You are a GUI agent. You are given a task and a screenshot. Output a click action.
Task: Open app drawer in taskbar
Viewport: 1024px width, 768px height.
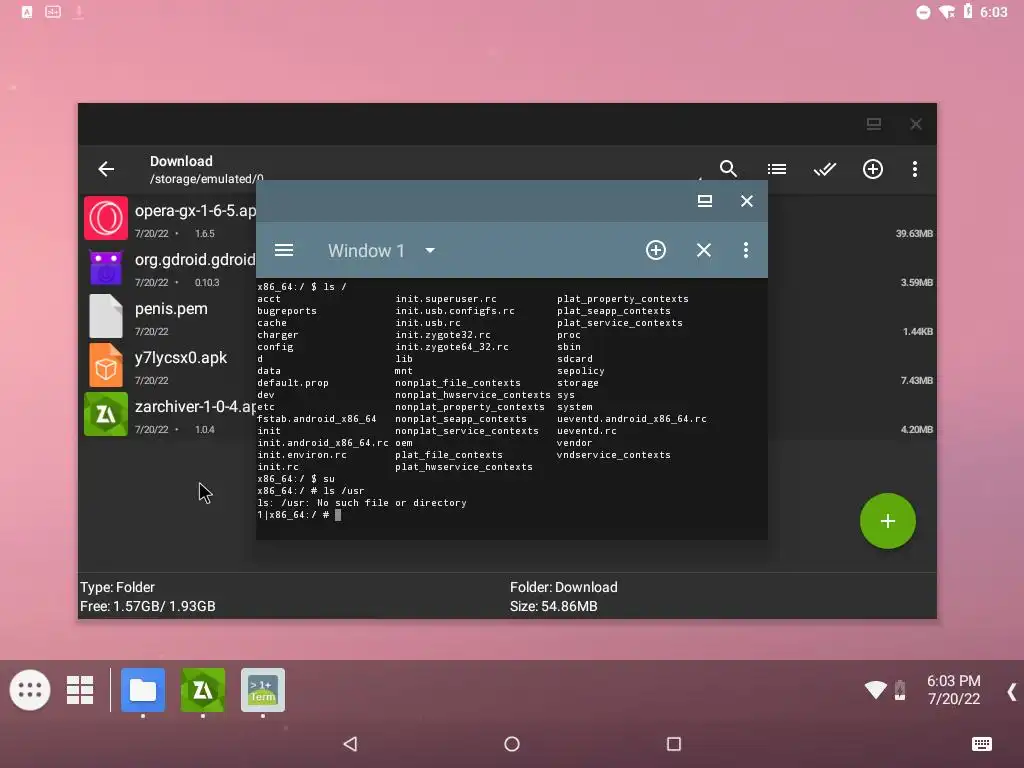click(30, 690)
